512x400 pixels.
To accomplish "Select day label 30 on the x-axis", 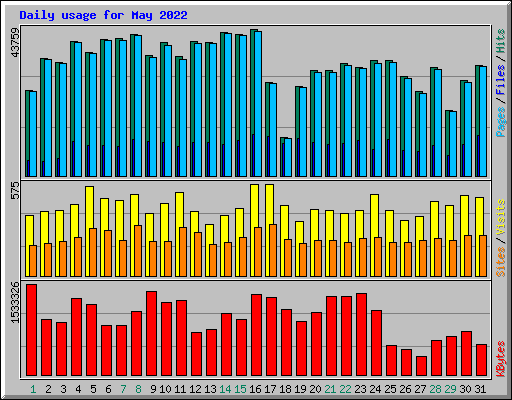I will click(x=465, y=389).
